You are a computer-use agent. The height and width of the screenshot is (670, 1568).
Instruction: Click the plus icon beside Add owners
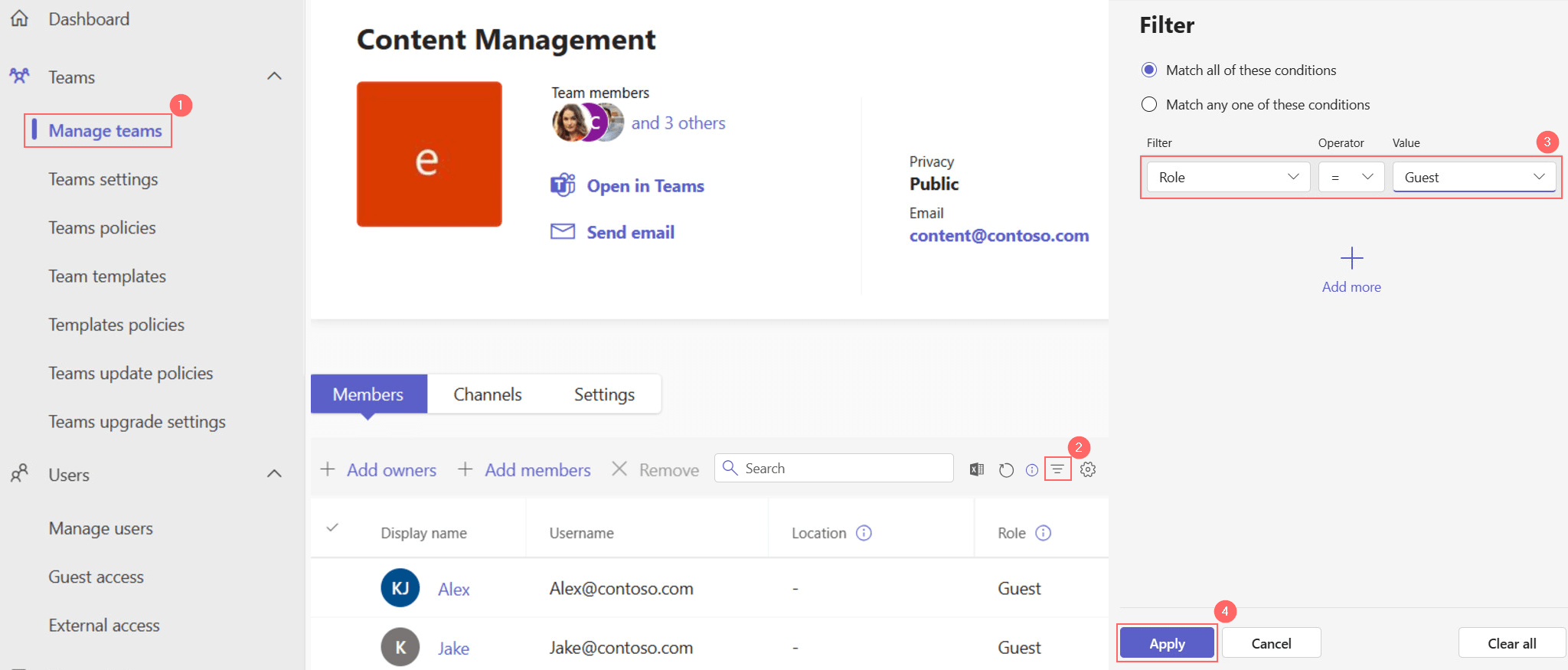(x=328, y=469)
